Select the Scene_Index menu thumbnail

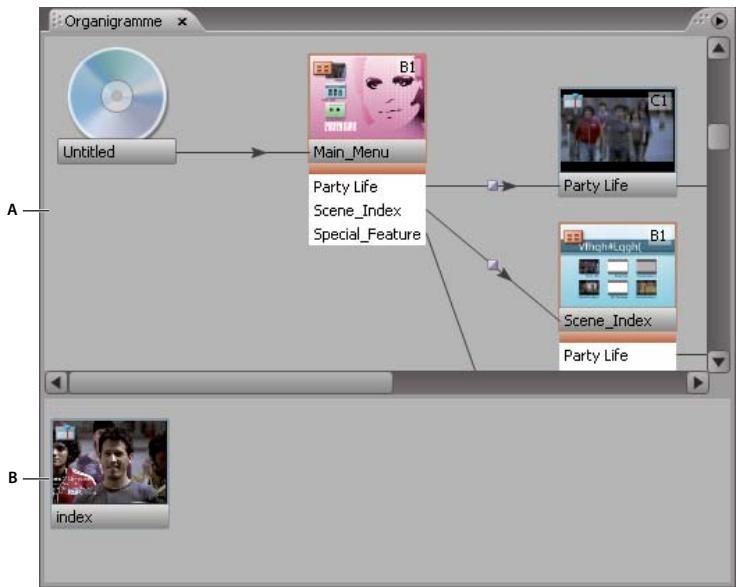(x=617, y=266)
